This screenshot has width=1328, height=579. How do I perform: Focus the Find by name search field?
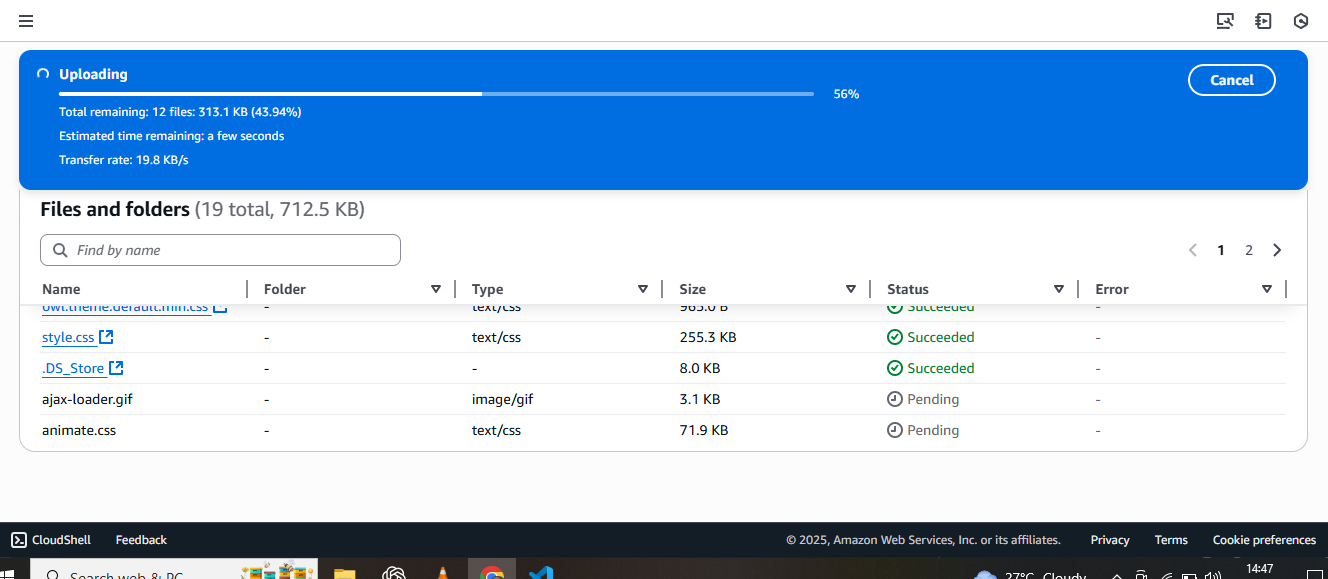click(220, 250)
